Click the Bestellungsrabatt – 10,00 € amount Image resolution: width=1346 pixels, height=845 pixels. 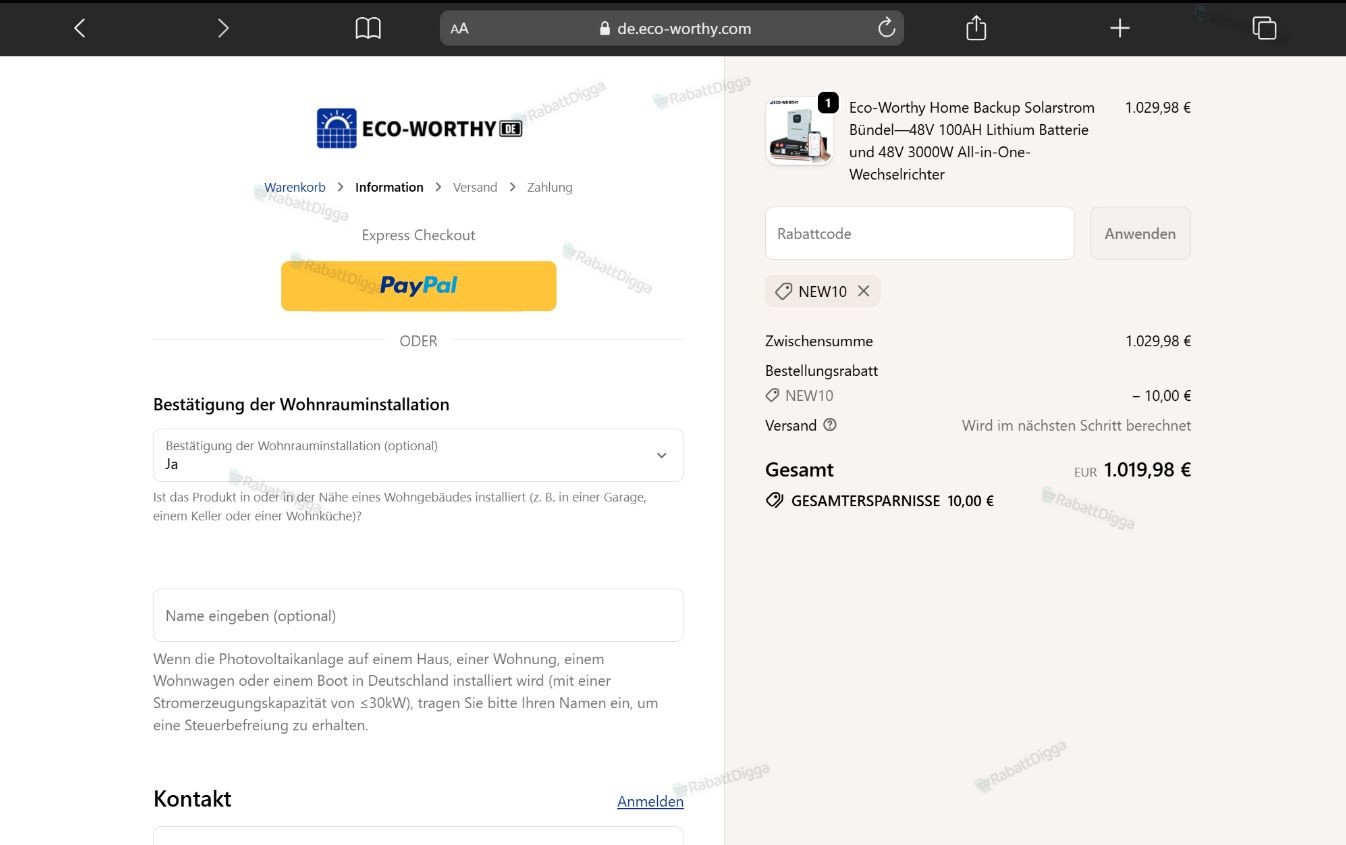click(x=1162, y=396)
